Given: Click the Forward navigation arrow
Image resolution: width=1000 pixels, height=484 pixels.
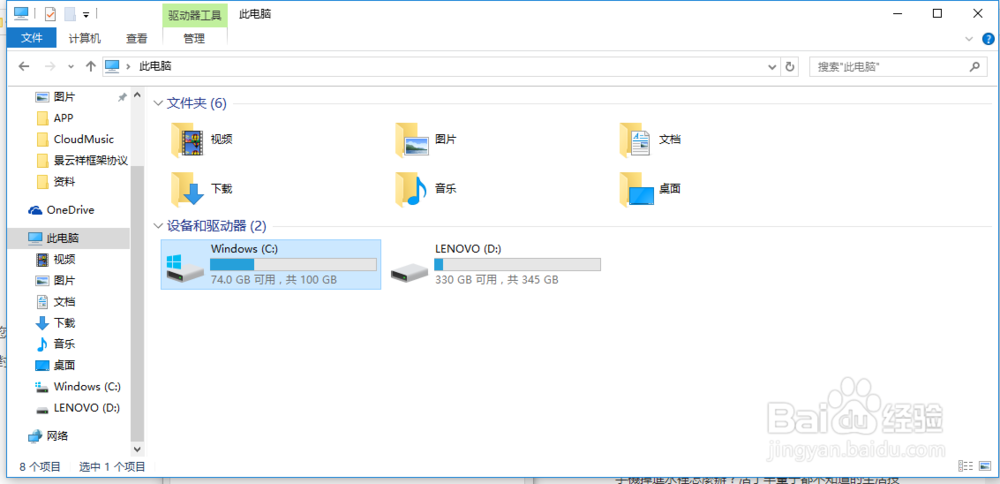Looking at the screenshot, I should tap(50, 66).
